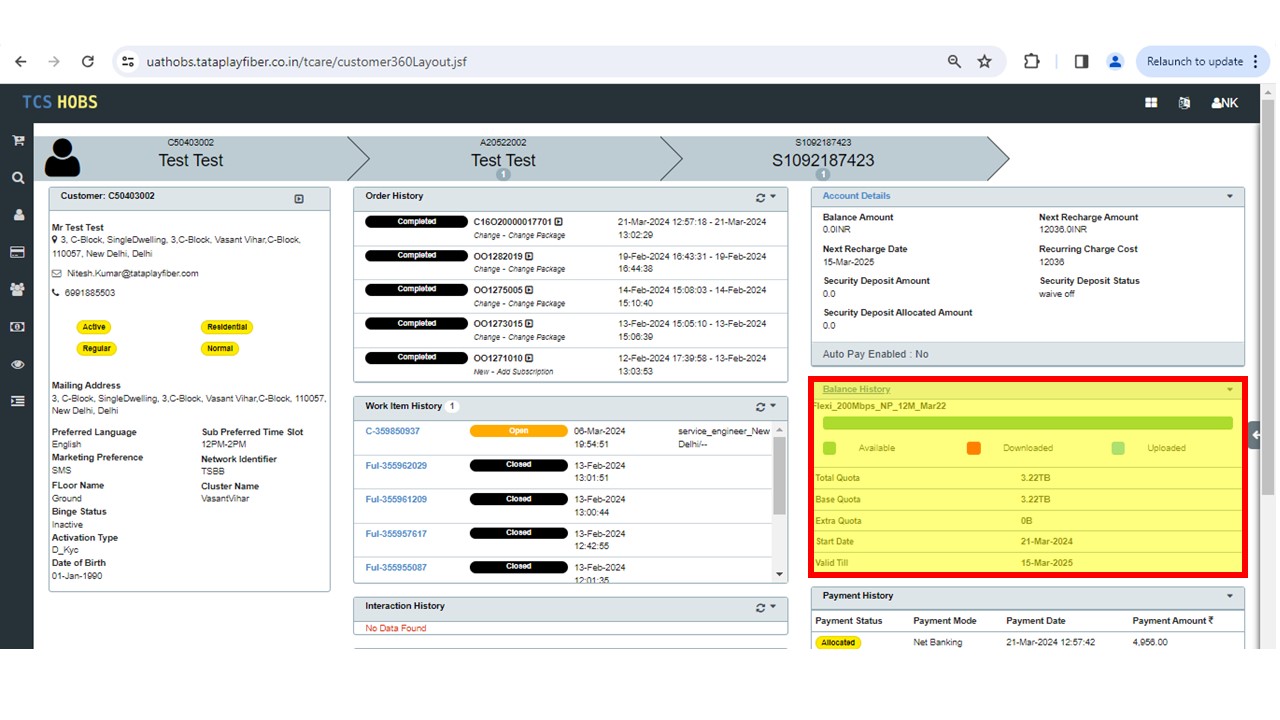Refresh the Work Item History panel
The image size is (1280, 720).
click(x=760, y=407)
